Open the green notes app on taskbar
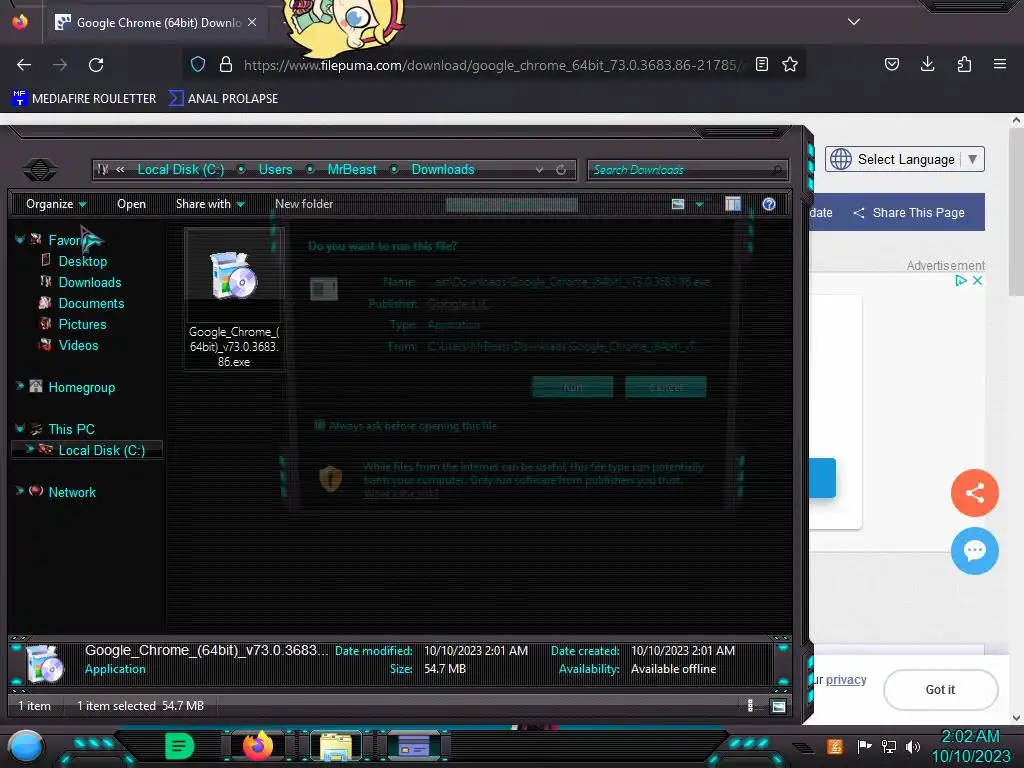 pyautogui.click(x=179, y=746)
